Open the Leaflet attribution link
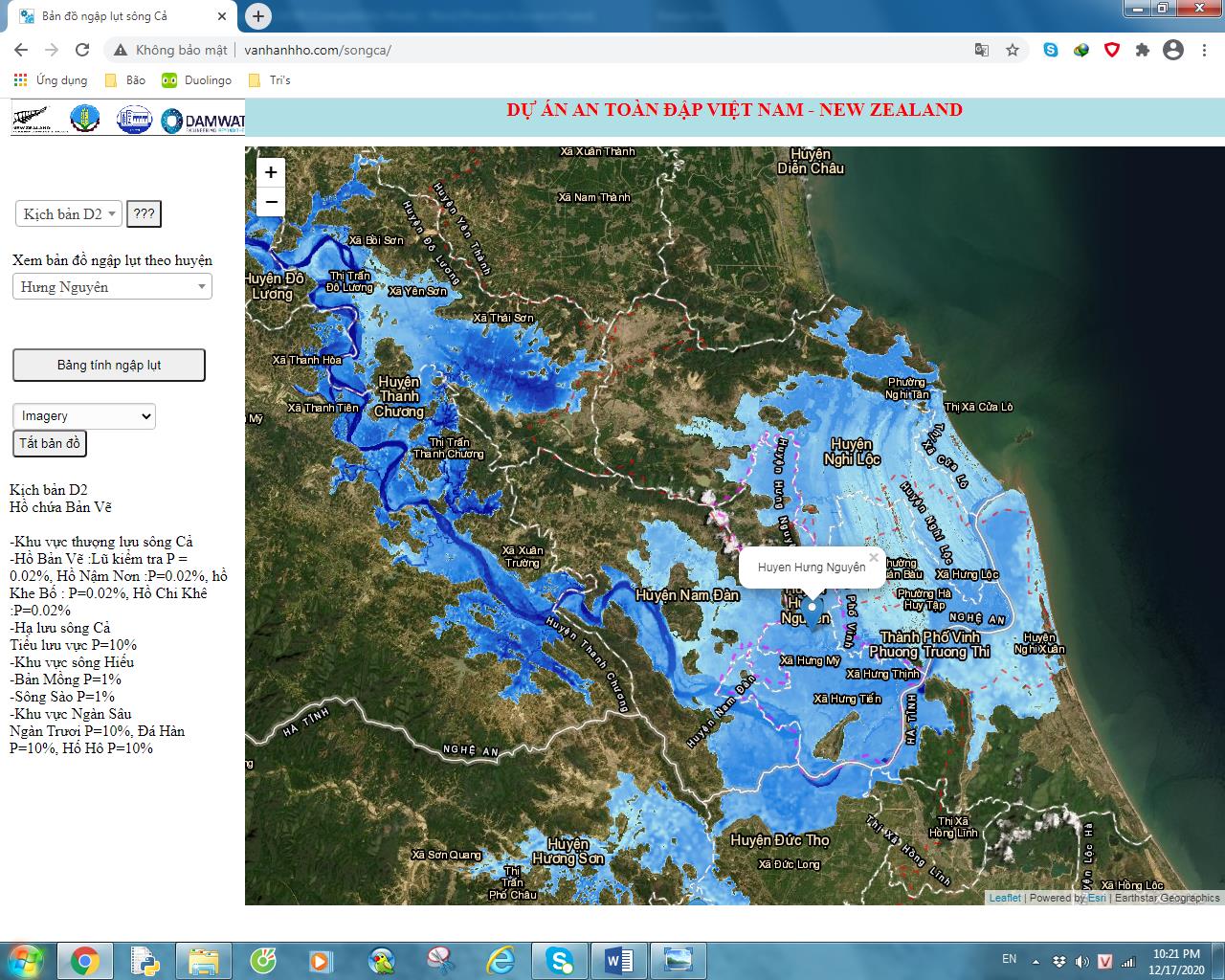 pyautogui.click(x=1004, y=898)
